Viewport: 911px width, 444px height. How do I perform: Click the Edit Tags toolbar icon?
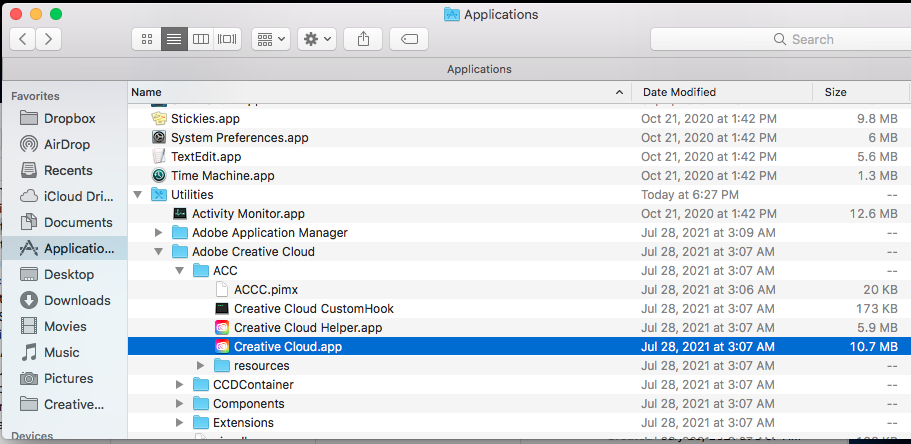tap(409, 39)
